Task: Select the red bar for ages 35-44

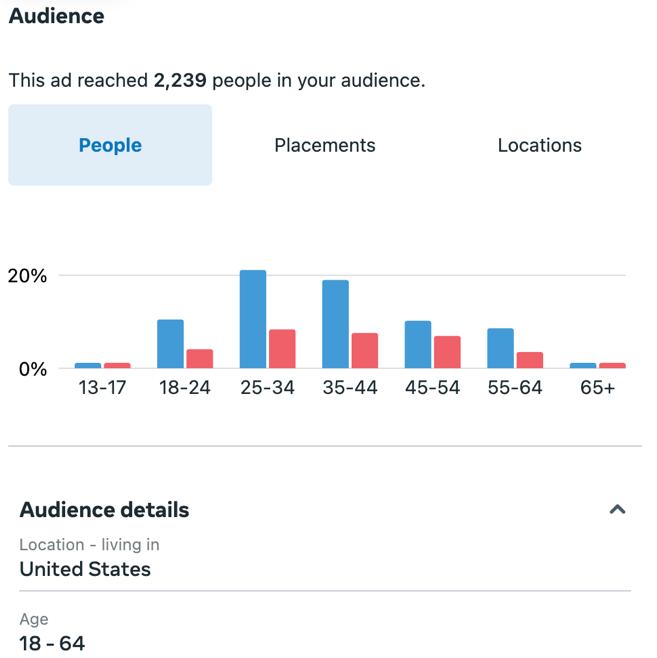Action: pos(365,350)
